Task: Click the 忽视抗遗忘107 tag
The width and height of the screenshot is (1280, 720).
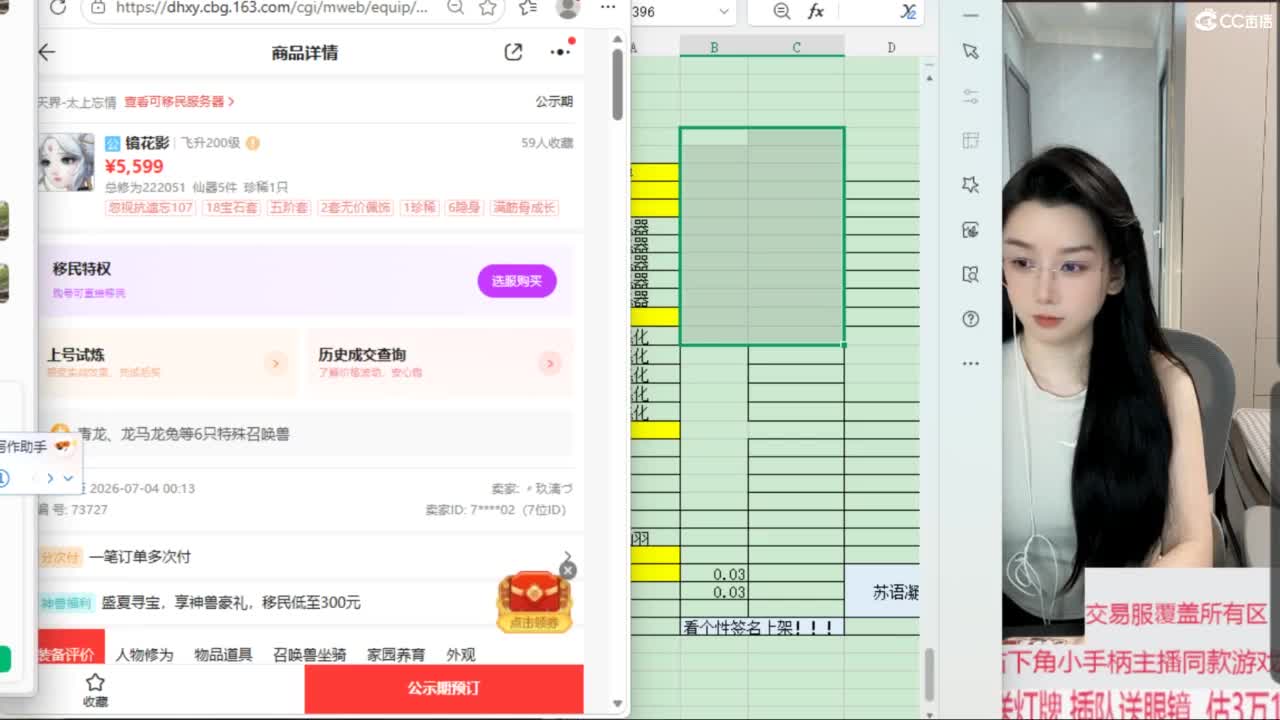Action: point(150,208)
